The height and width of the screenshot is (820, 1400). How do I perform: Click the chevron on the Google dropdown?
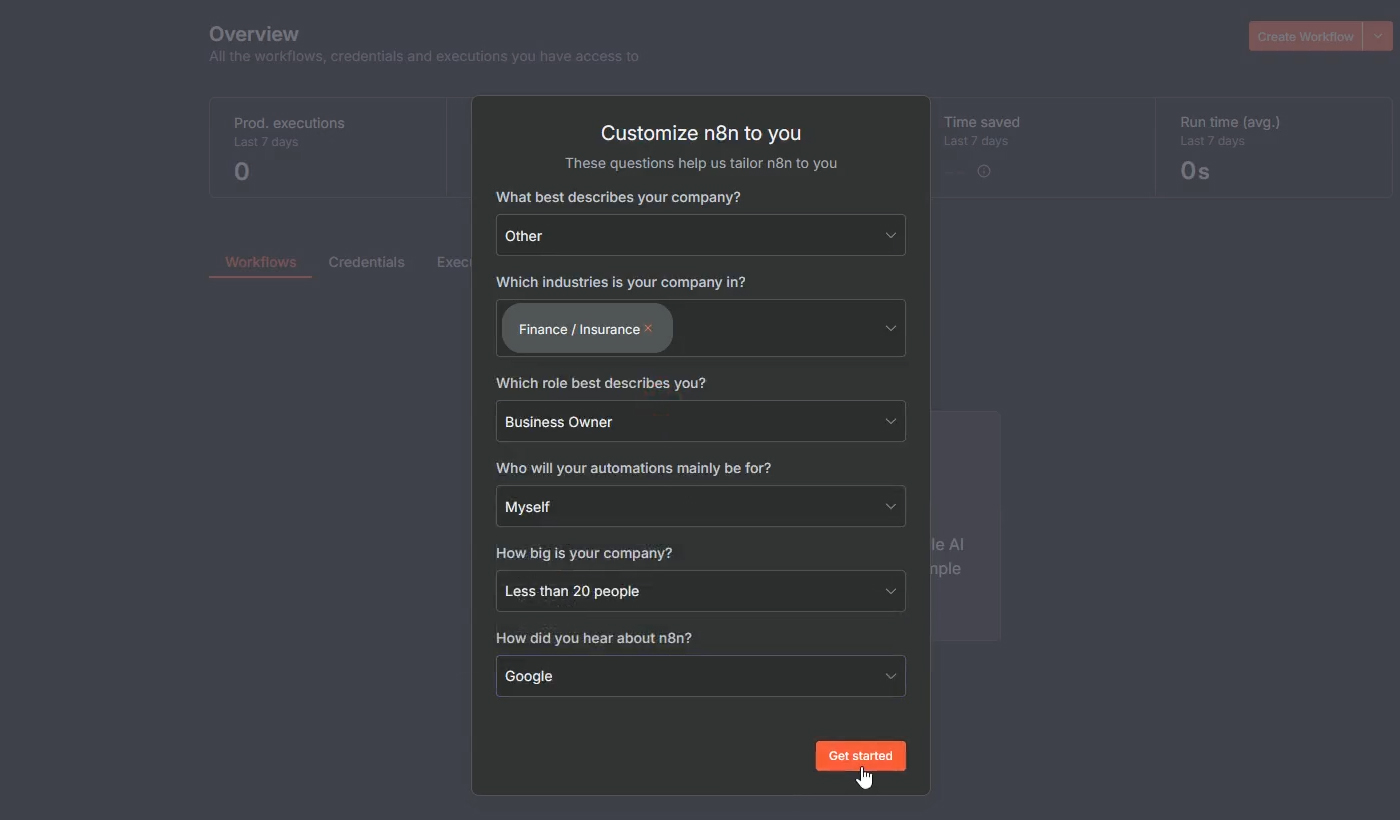[890, 676]
